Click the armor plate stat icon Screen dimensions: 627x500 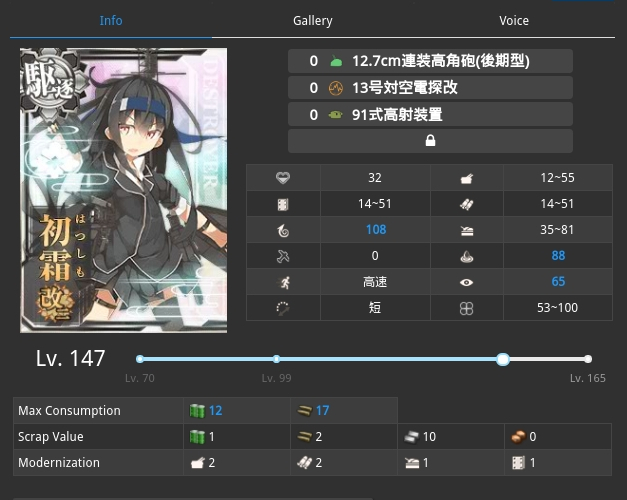click(283, 204)
